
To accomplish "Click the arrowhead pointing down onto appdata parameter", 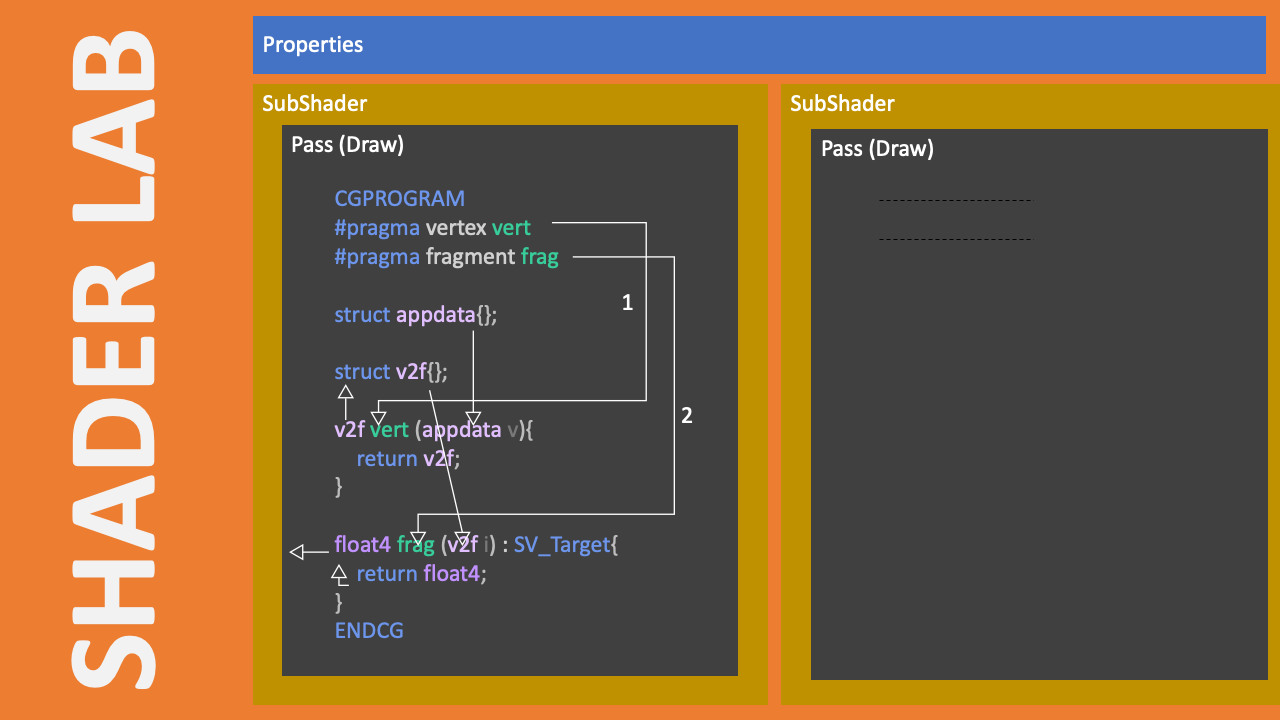I will tap(473, 418).
